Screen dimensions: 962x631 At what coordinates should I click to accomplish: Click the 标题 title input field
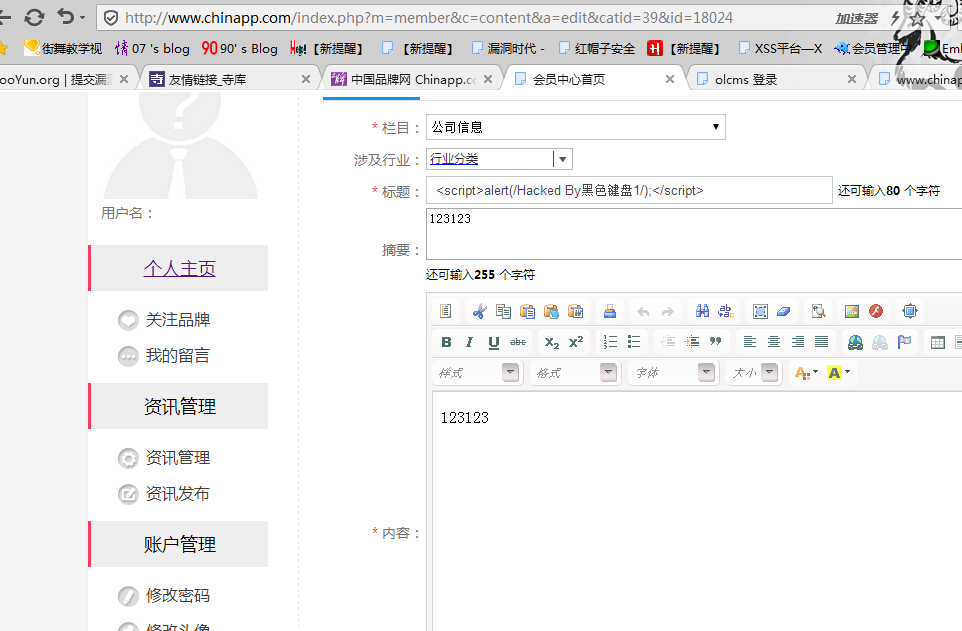click(x=629, y=190)
